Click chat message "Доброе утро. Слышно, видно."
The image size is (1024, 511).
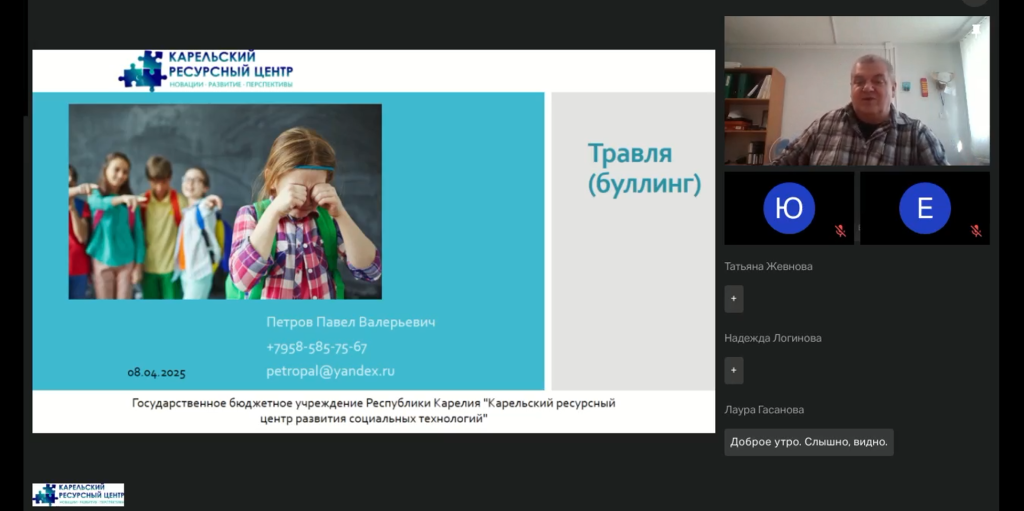pyautogui.click(x=808, y=442)
